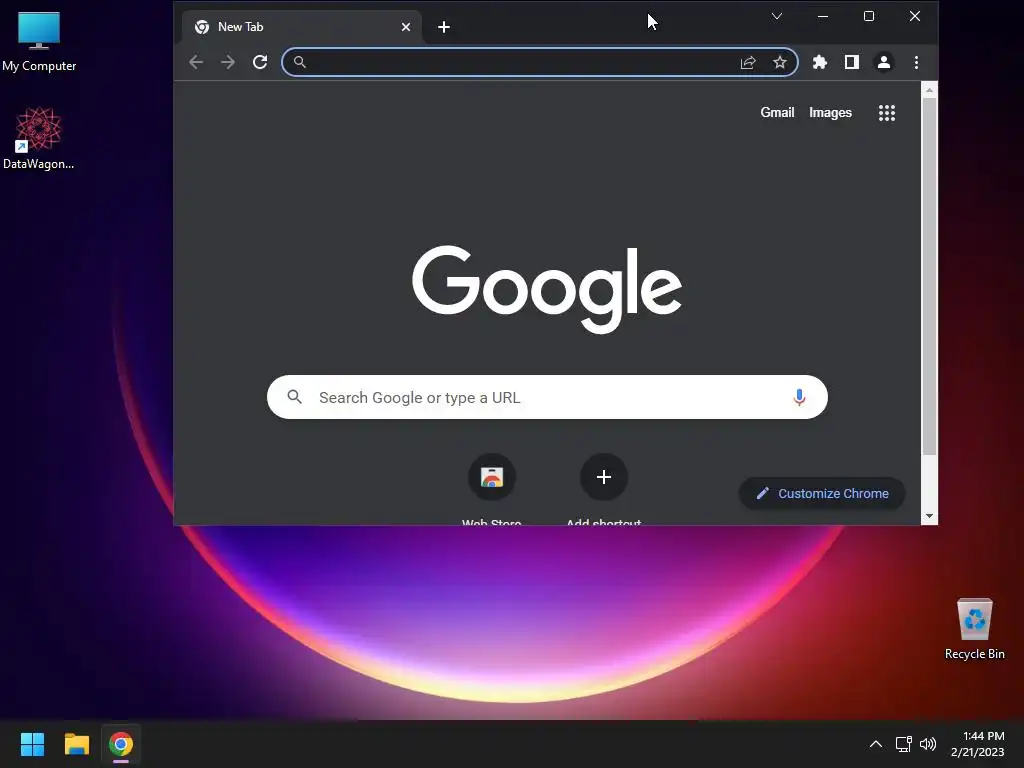Click the Search Google or type a URL box
The width and height of the screenshot is (1024, 768).
click(547, 397)
